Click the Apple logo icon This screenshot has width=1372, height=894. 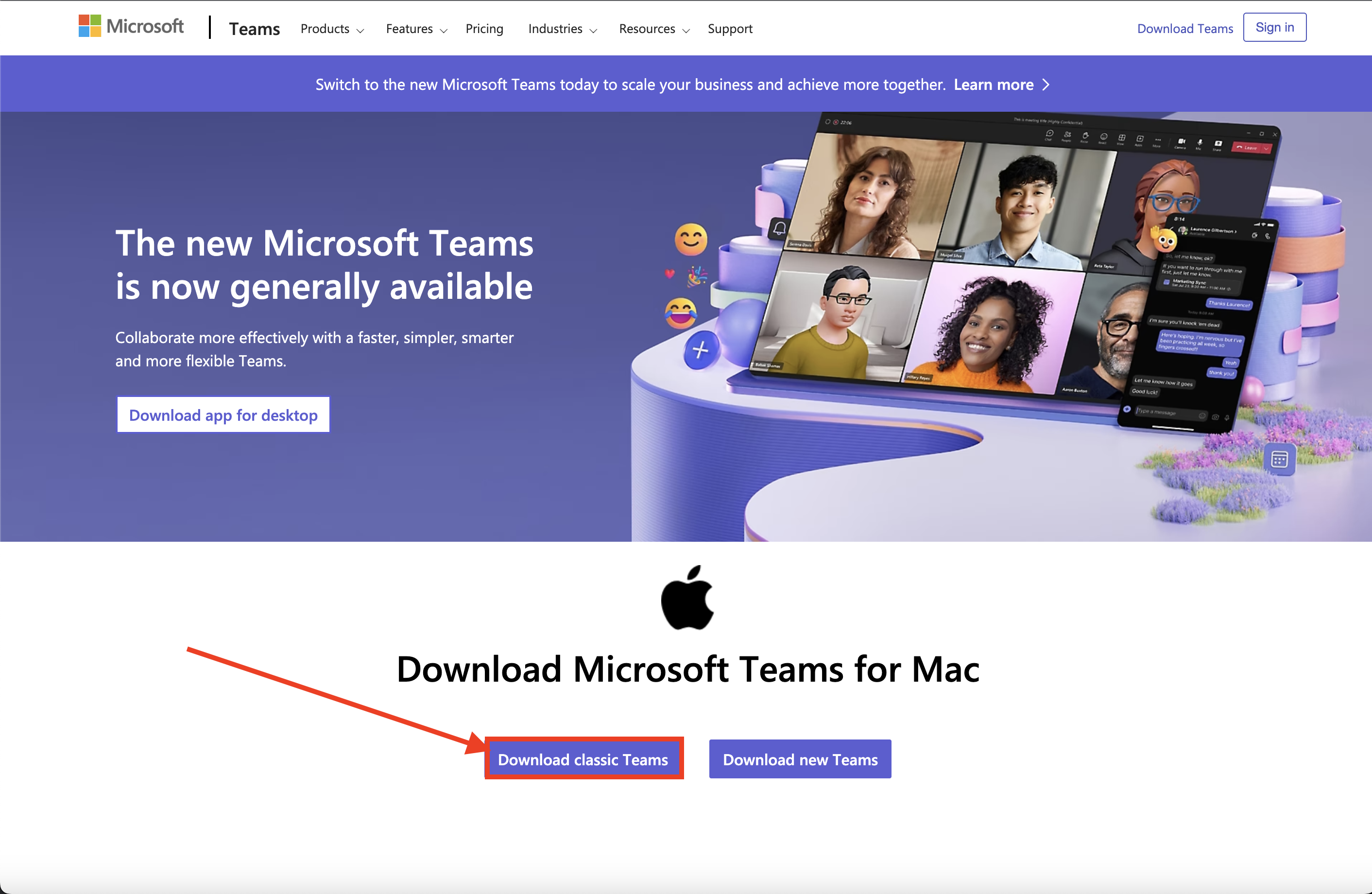click(687, 598)
